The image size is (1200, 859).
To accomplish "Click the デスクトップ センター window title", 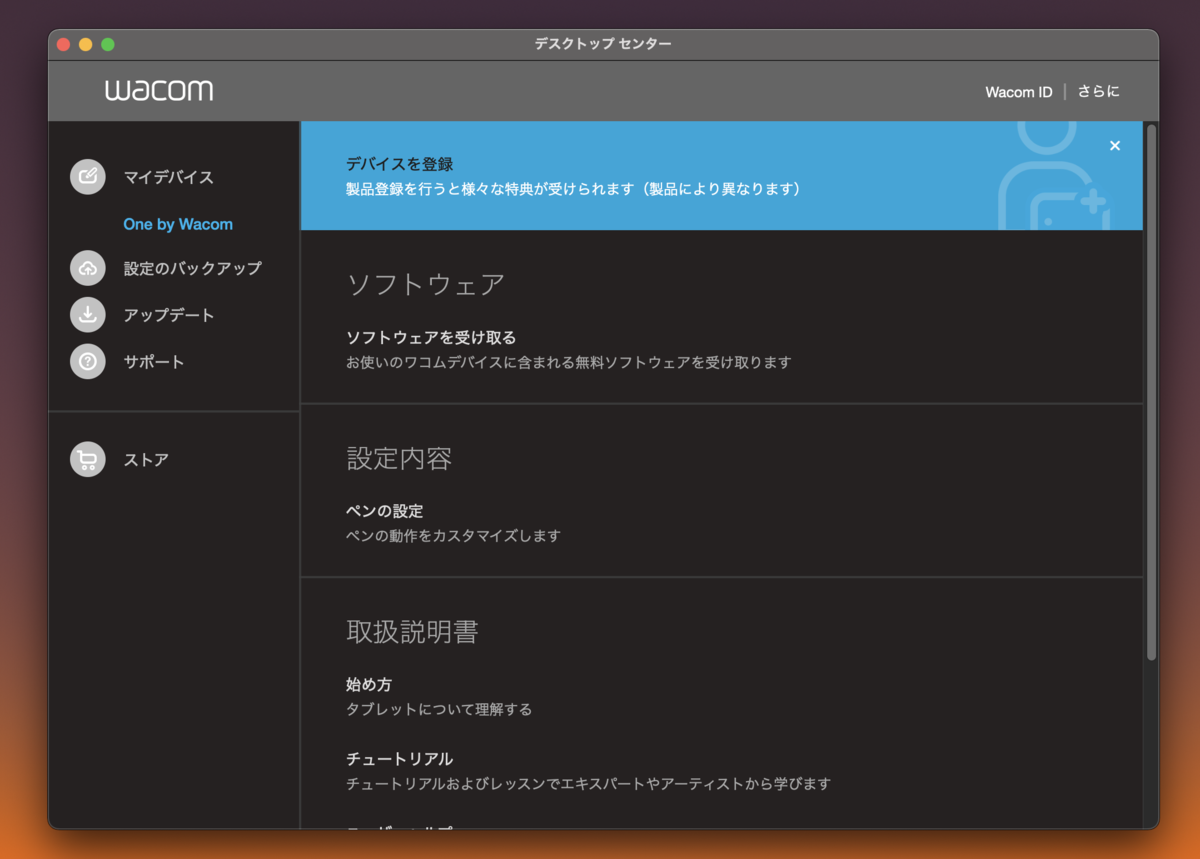I will 603,44.
